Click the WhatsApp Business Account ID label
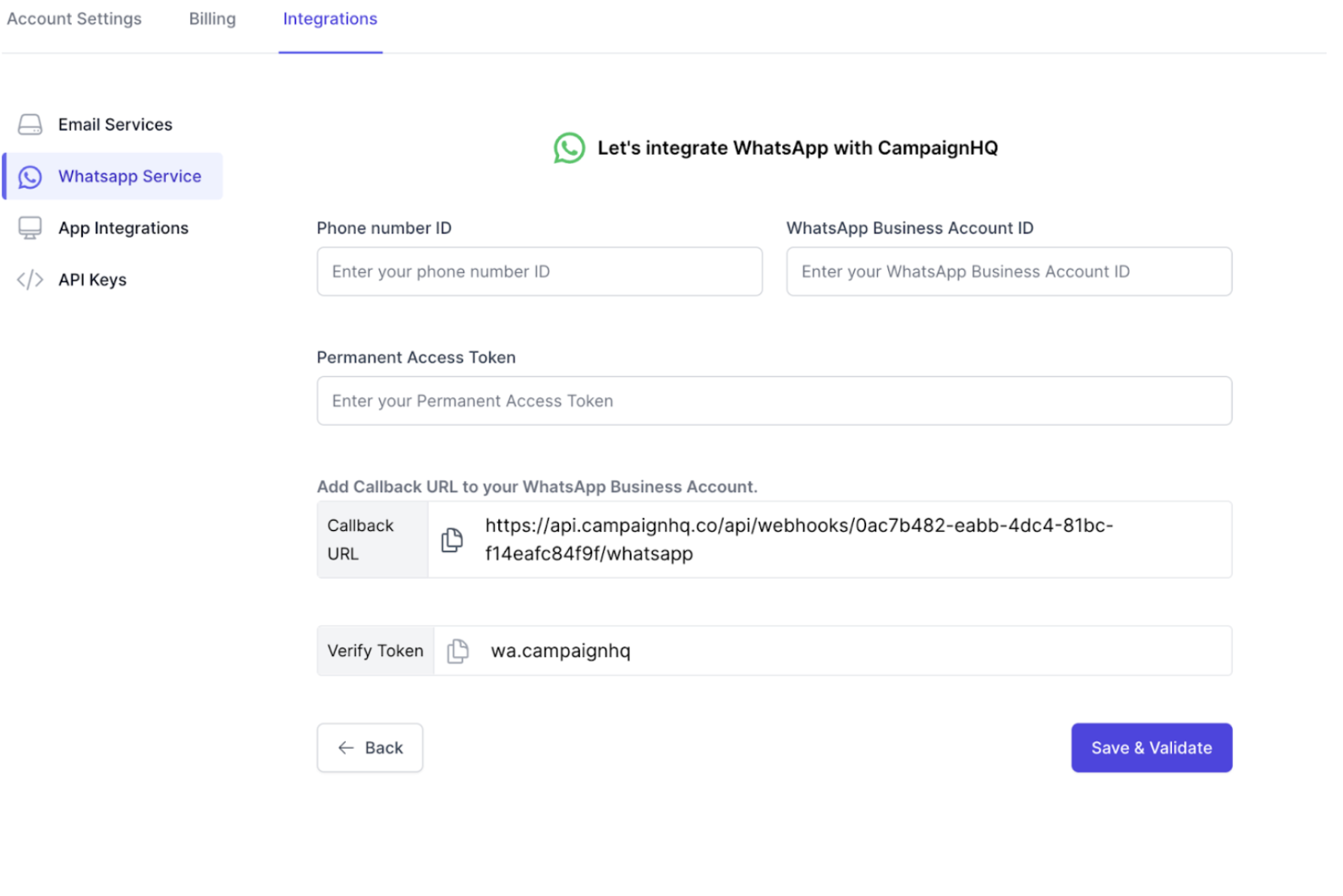Screen dimensions: 1343x896 tap(910, 228)
